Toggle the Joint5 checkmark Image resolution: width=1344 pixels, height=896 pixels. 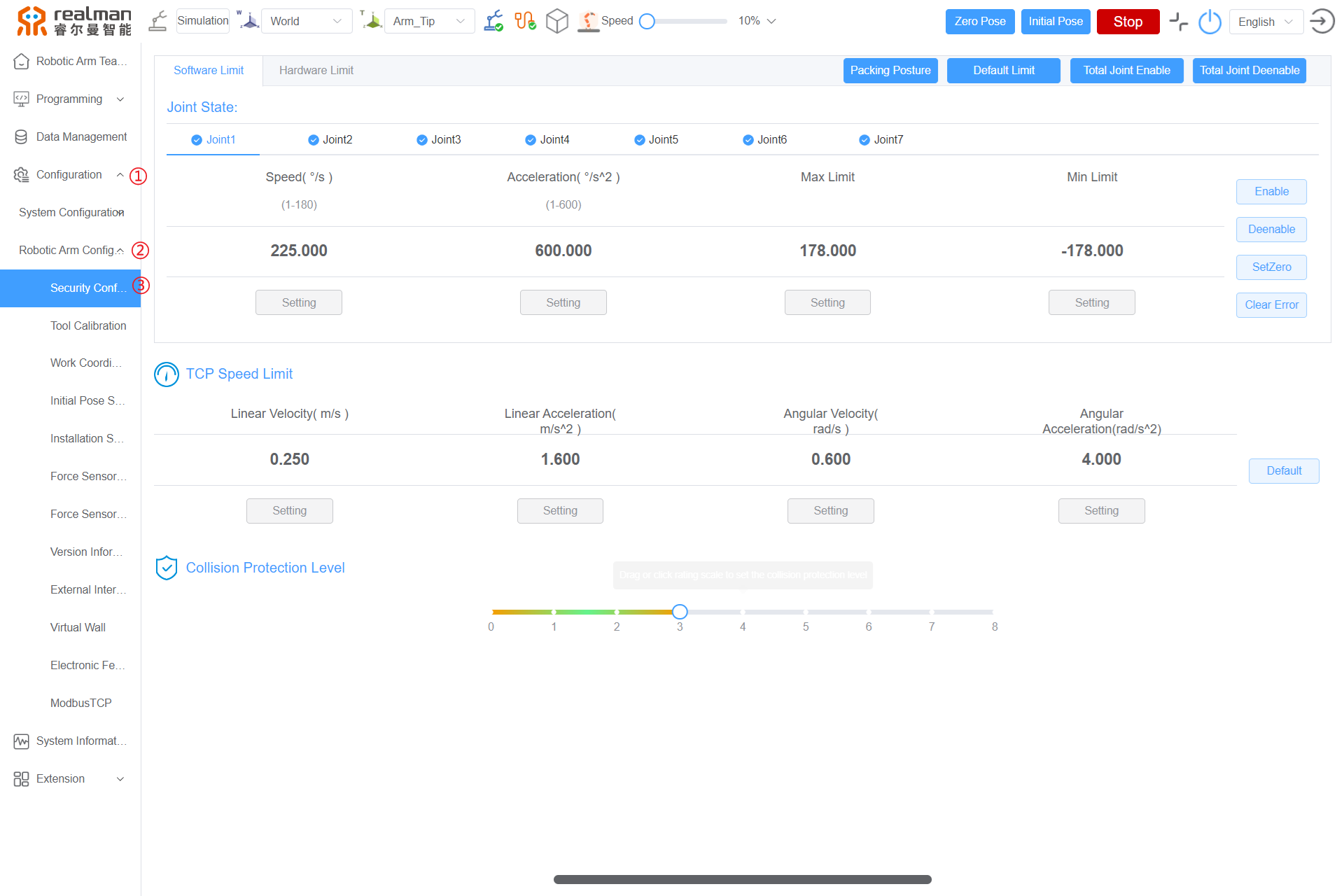[640, 140]
